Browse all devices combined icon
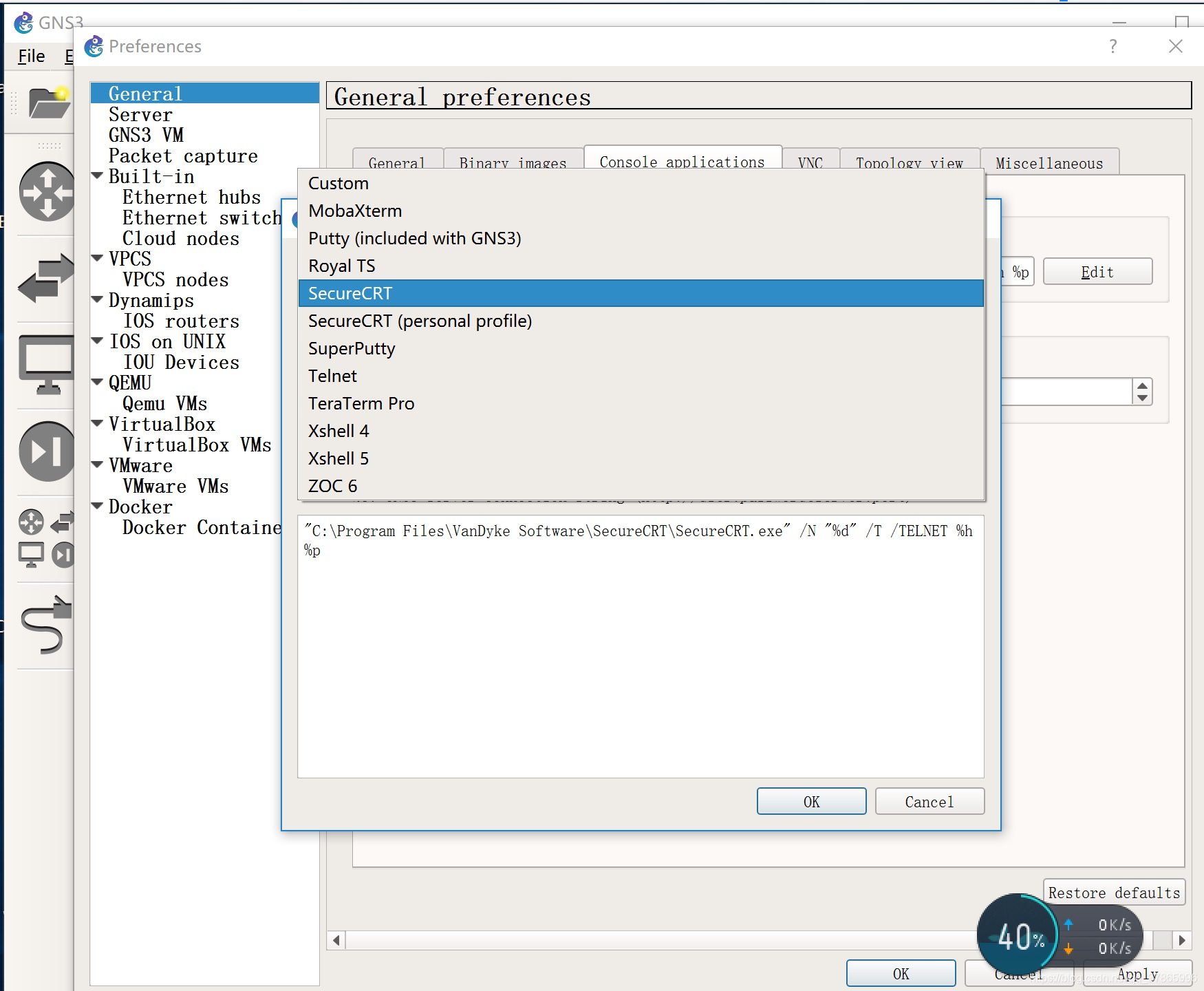Viewport: 1204px width, 991px height. [x=46, y=539]
